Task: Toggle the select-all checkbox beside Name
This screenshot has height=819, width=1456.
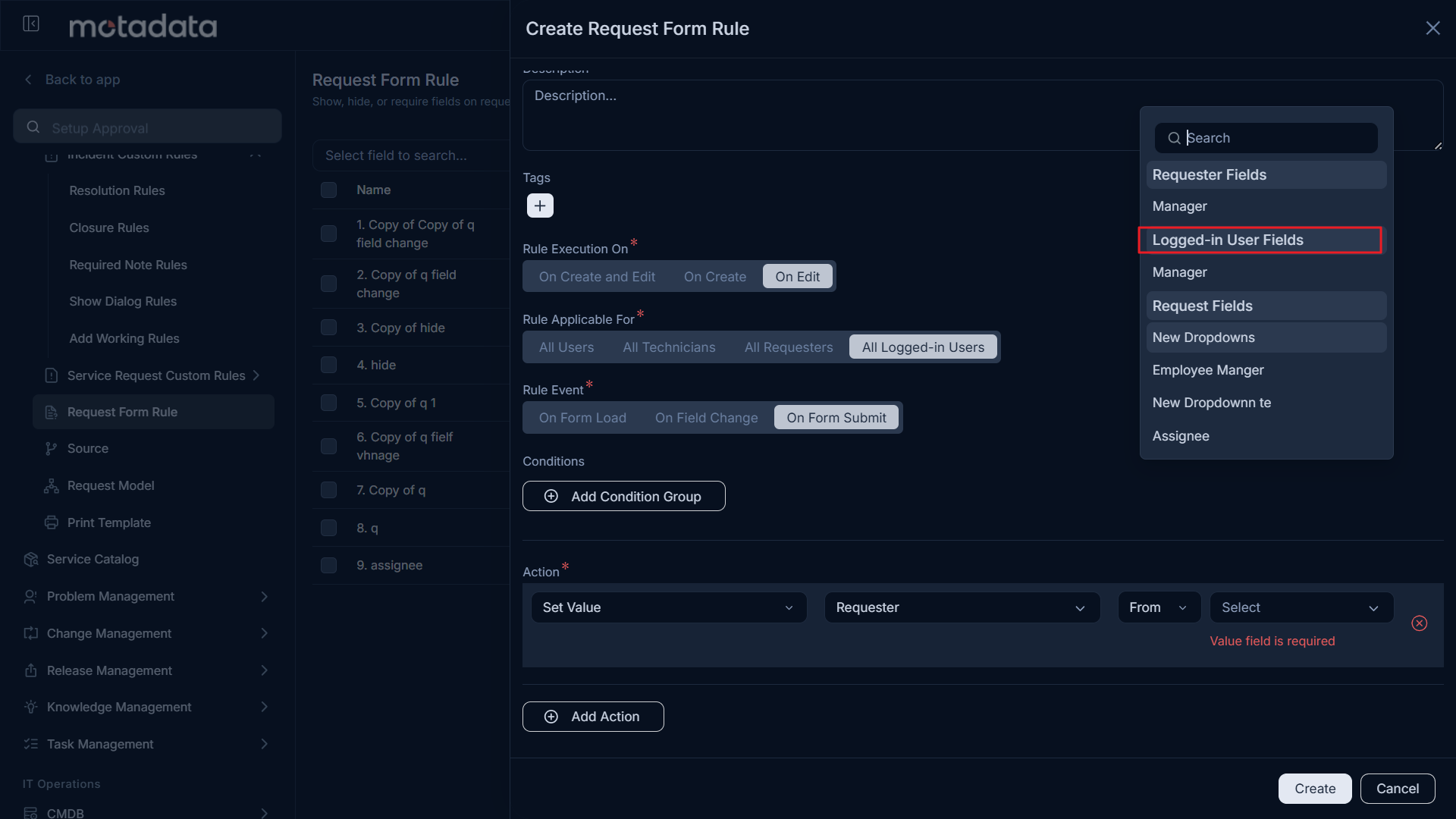Action: (328, 190)
